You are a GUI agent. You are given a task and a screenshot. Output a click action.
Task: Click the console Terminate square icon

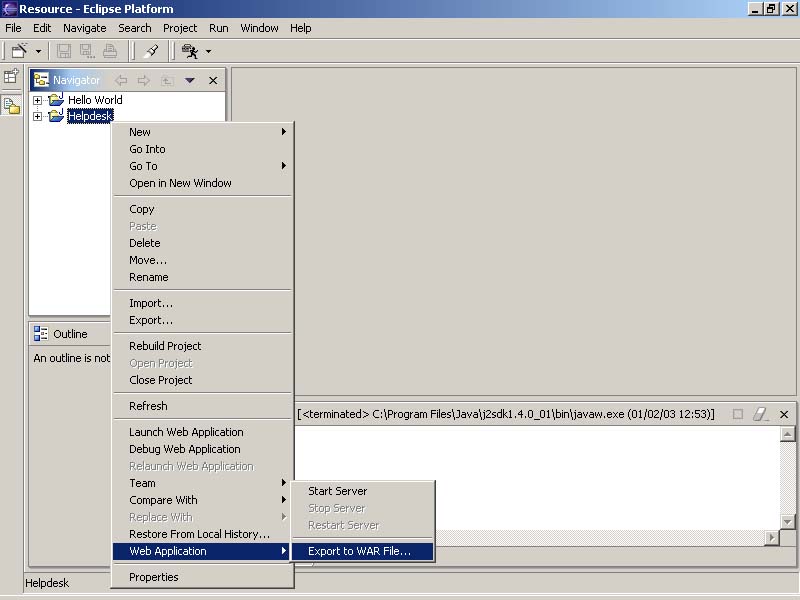(x=738, y=414)
